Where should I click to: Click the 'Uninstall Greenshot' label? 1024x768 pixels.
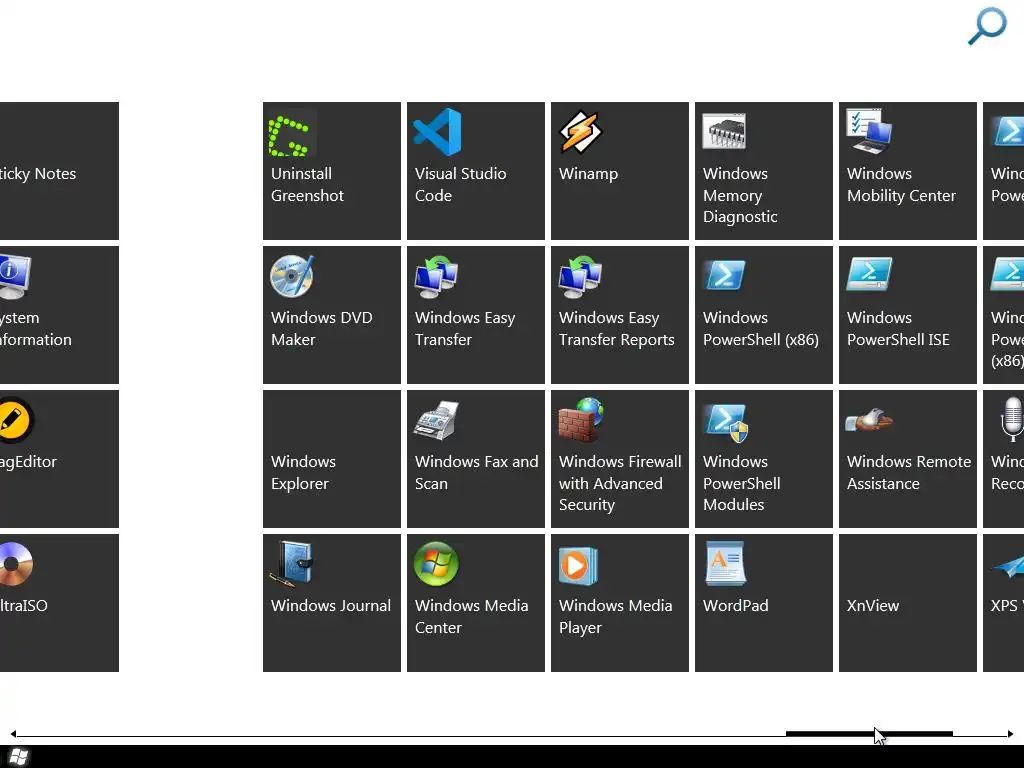[x=307, y=184]
